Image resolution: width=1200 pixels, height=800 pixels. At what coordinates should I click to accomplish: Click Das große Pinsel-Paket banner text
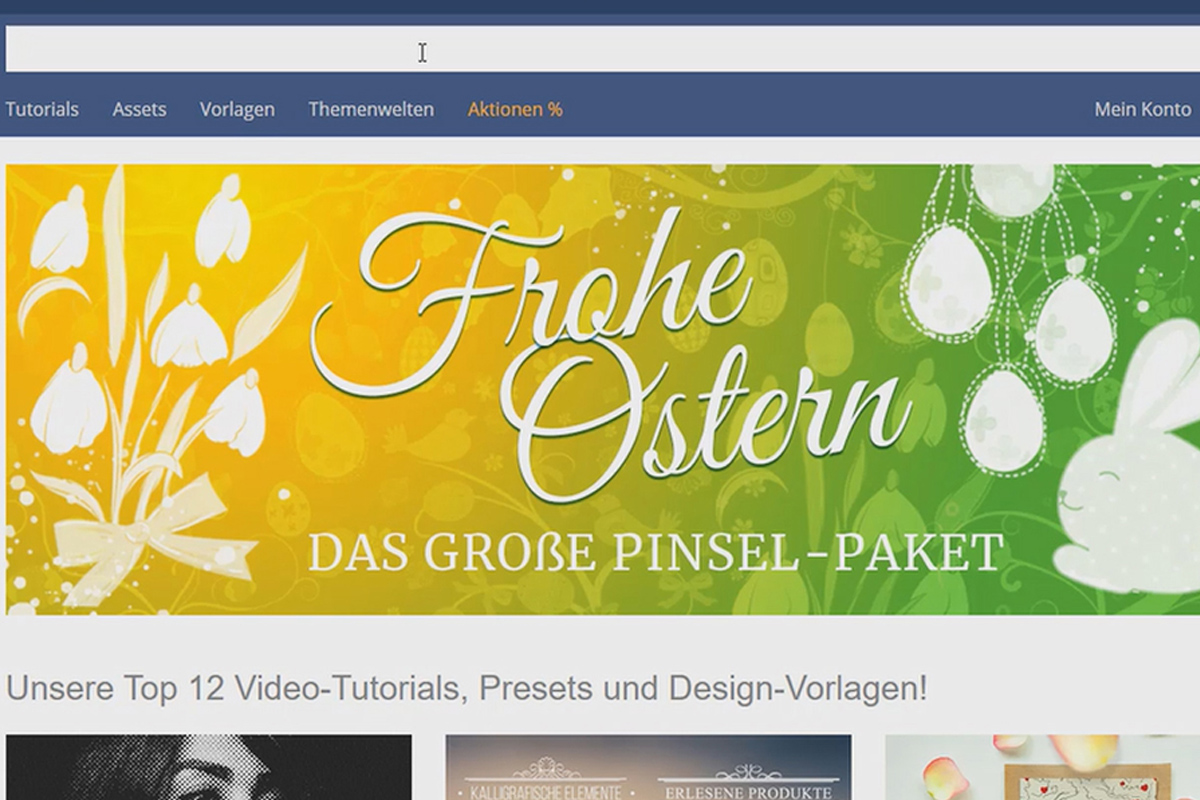[x=655, y=552]
